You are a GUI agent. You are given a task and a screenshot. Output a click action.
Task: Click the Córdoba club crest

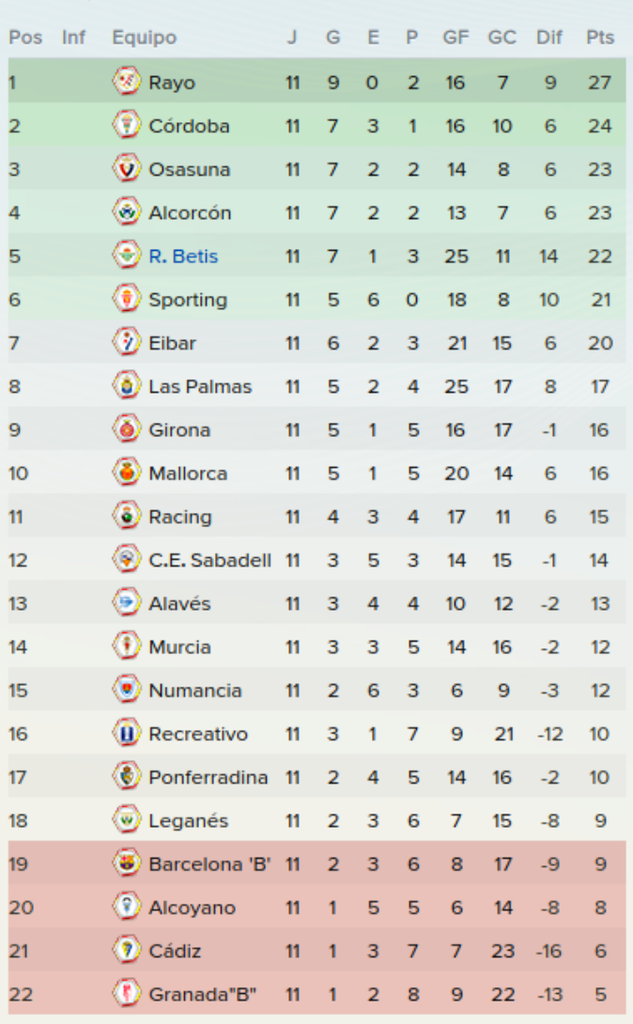(126, 125)
